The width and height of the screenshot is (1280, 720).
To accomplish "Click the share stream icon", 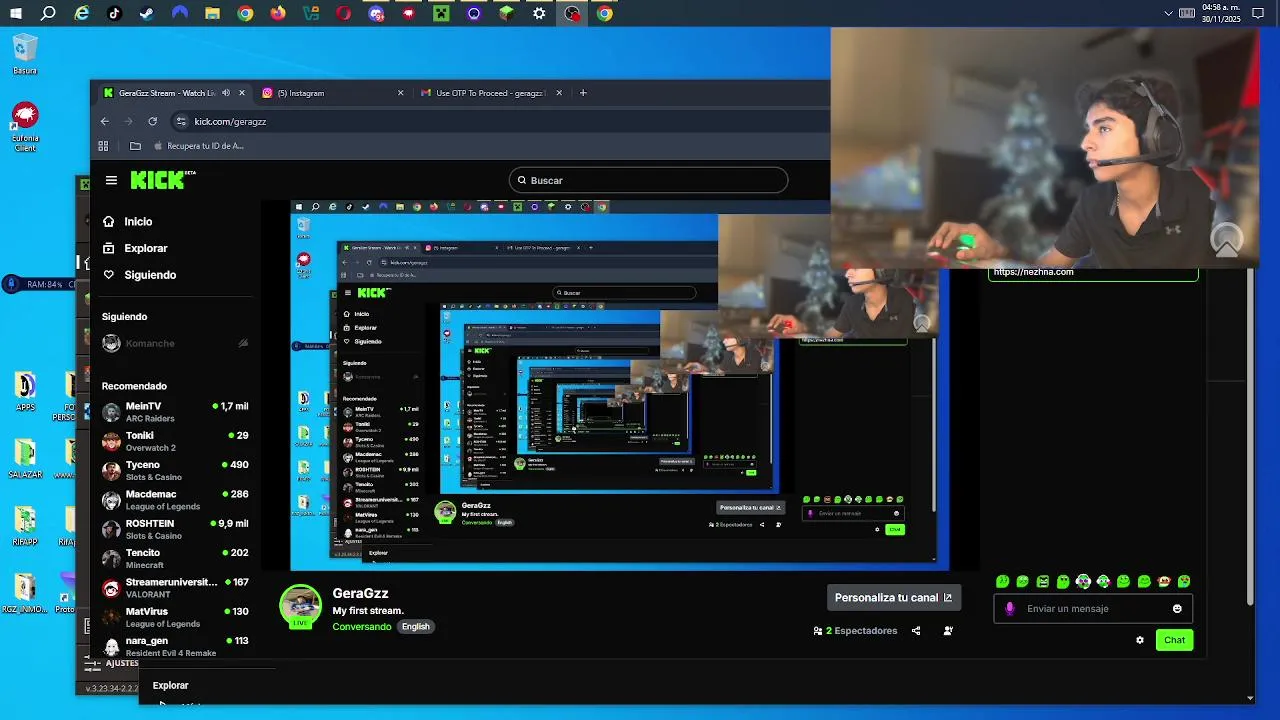I will click(x=916, y=631).
